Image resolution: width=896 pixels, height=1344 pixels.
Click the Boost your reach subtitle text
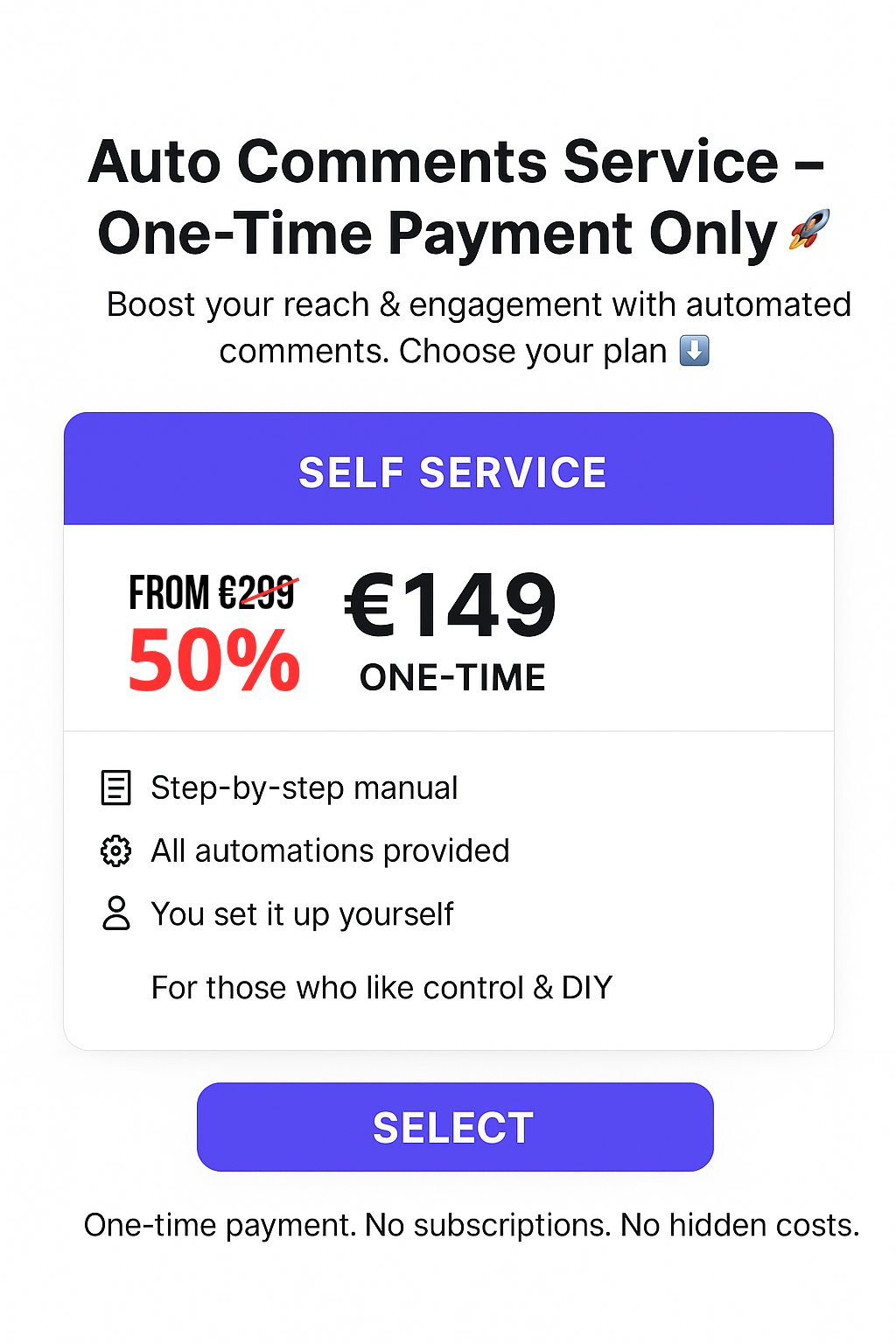(479, 304)
